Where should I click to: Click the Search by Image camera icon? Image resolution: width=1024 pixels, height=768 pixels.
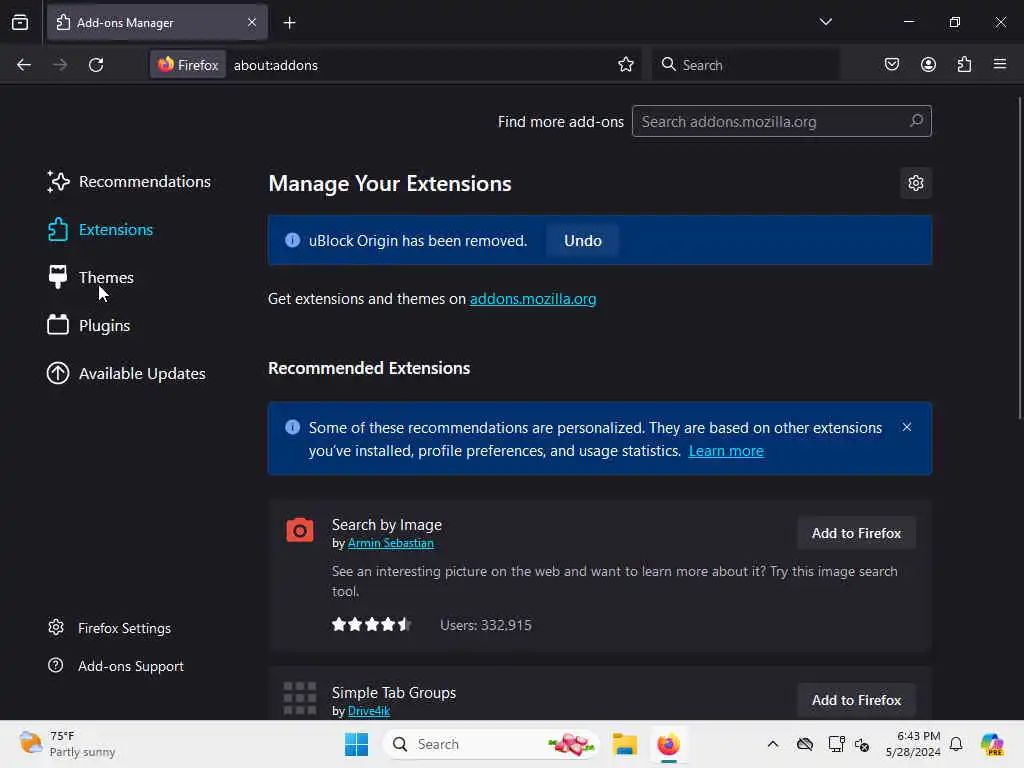[300, 530]
